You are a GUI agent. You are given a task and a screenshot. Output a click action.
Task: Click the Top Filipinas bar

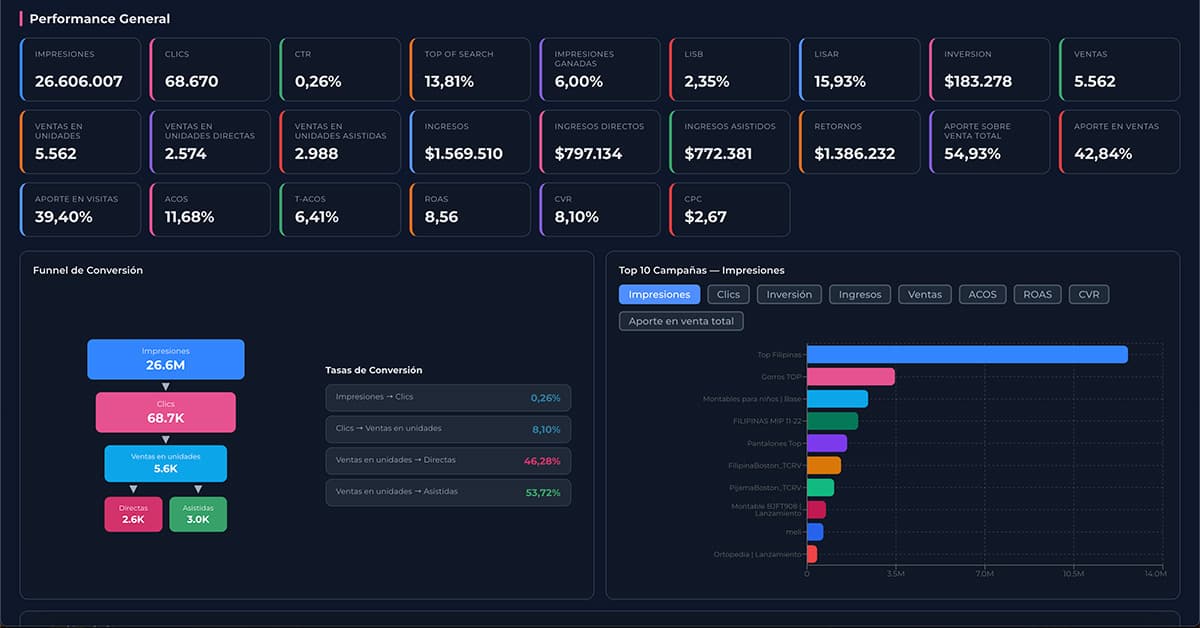click(x=967, y=354)
